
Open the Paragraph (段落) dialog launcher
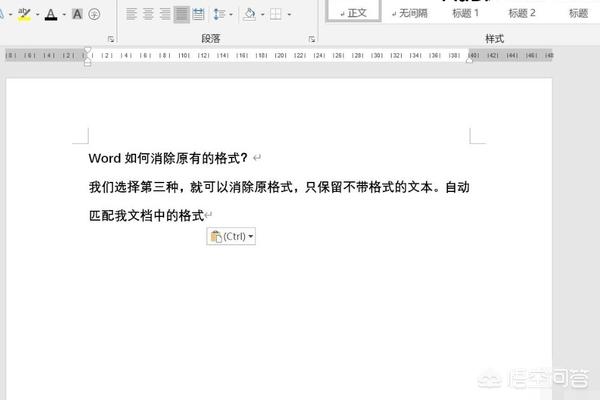click(x=312, y=39)
